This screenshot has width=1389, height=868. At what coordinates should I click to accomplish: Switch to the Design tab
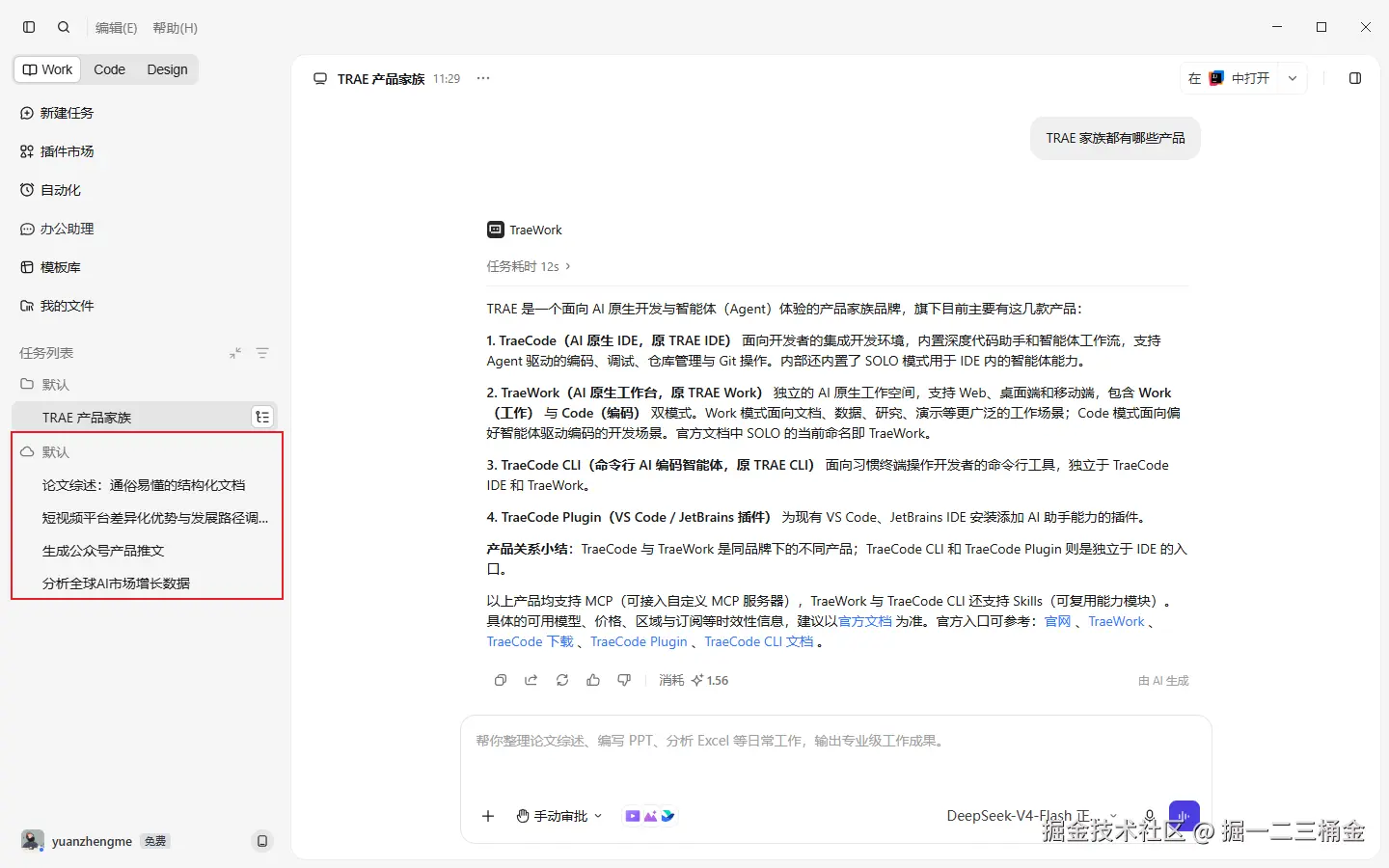167,69
